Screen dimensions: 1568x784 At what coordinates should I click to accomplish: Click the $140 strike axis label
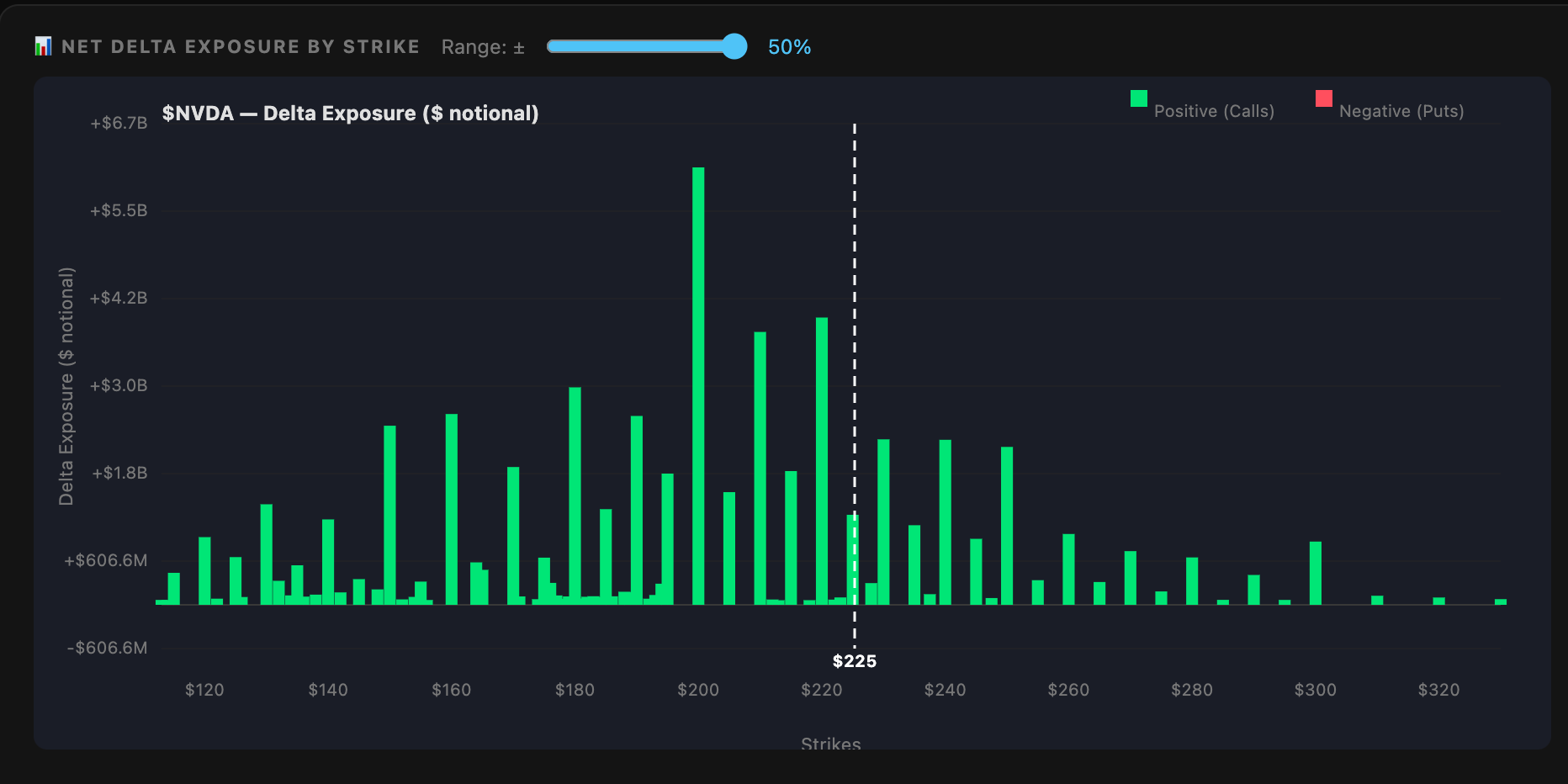tap(328, 690)
